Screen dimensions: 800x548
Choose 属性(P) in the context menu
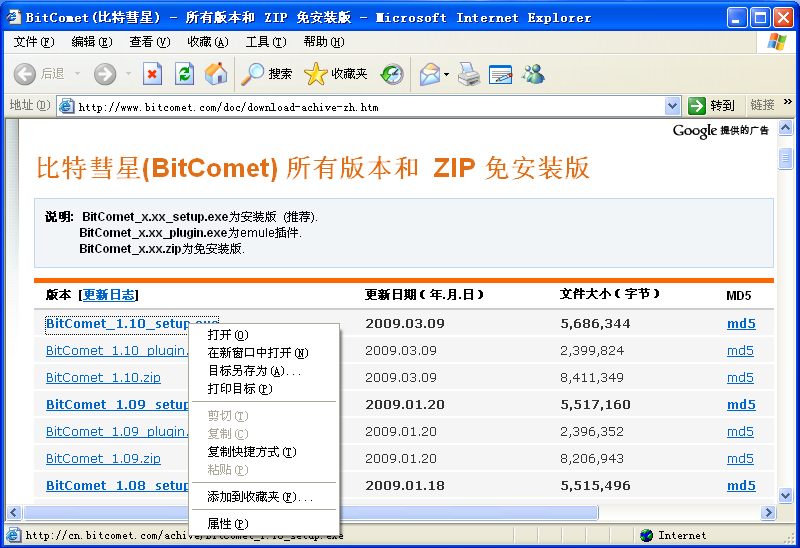click(263, 524)
